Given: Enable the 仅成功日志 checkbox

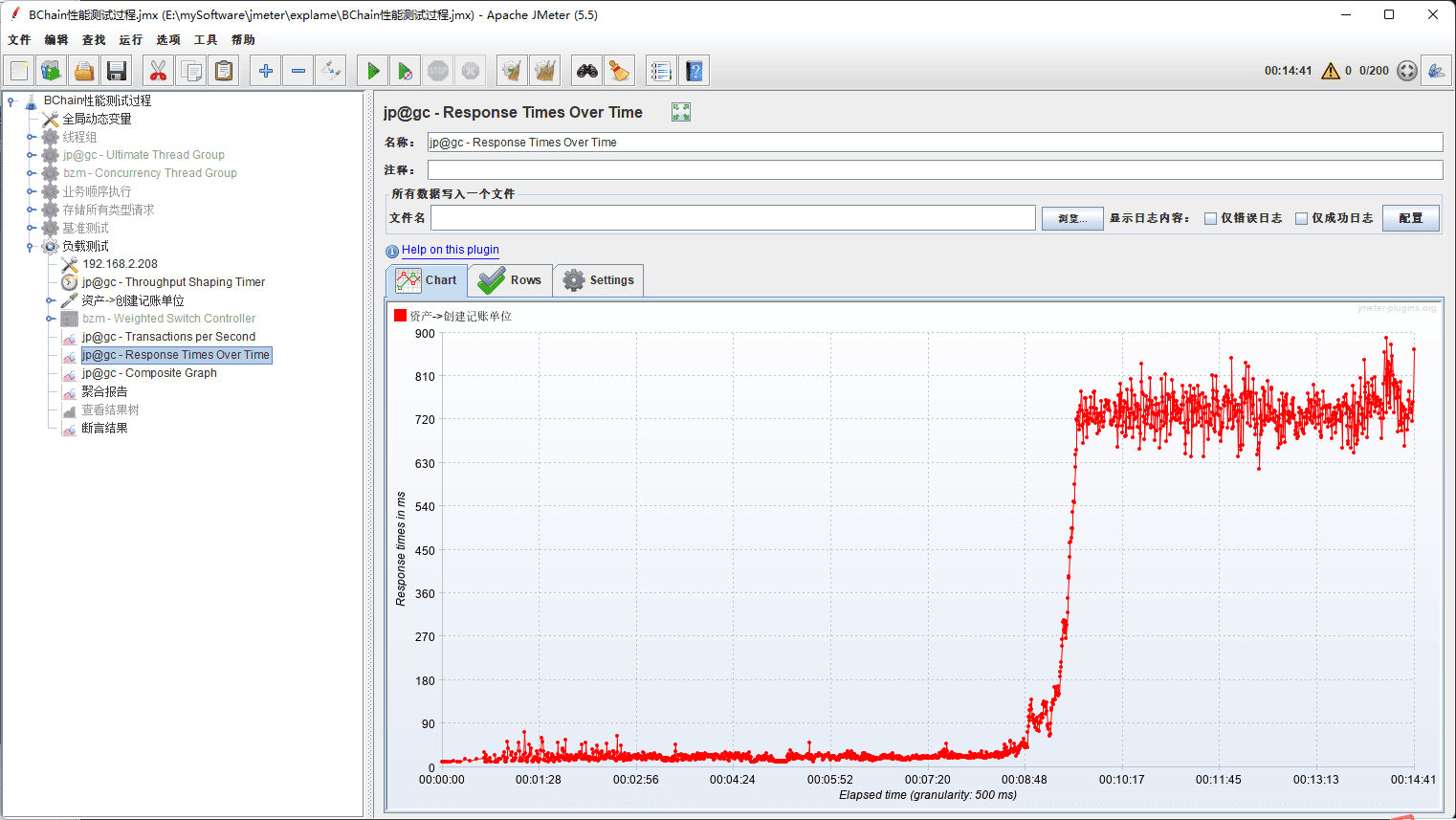Looking at the screenshot, I should click(x=1301, y=218).
